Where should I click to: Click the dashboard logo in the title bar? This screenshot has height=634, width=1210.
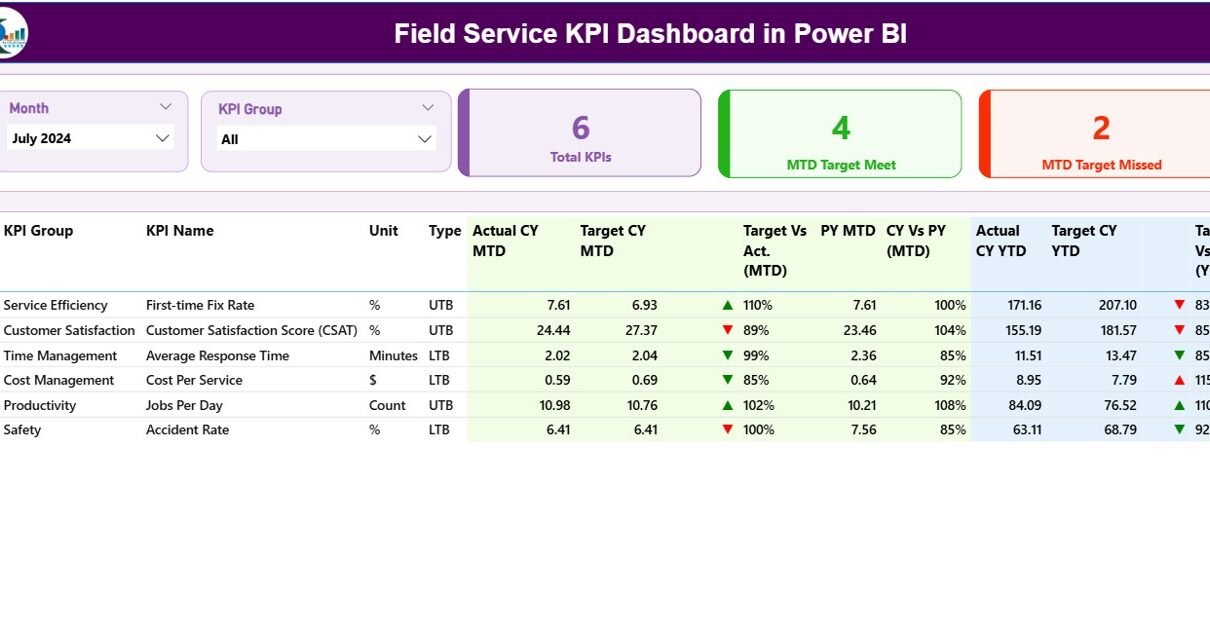[x=12, y=32]
